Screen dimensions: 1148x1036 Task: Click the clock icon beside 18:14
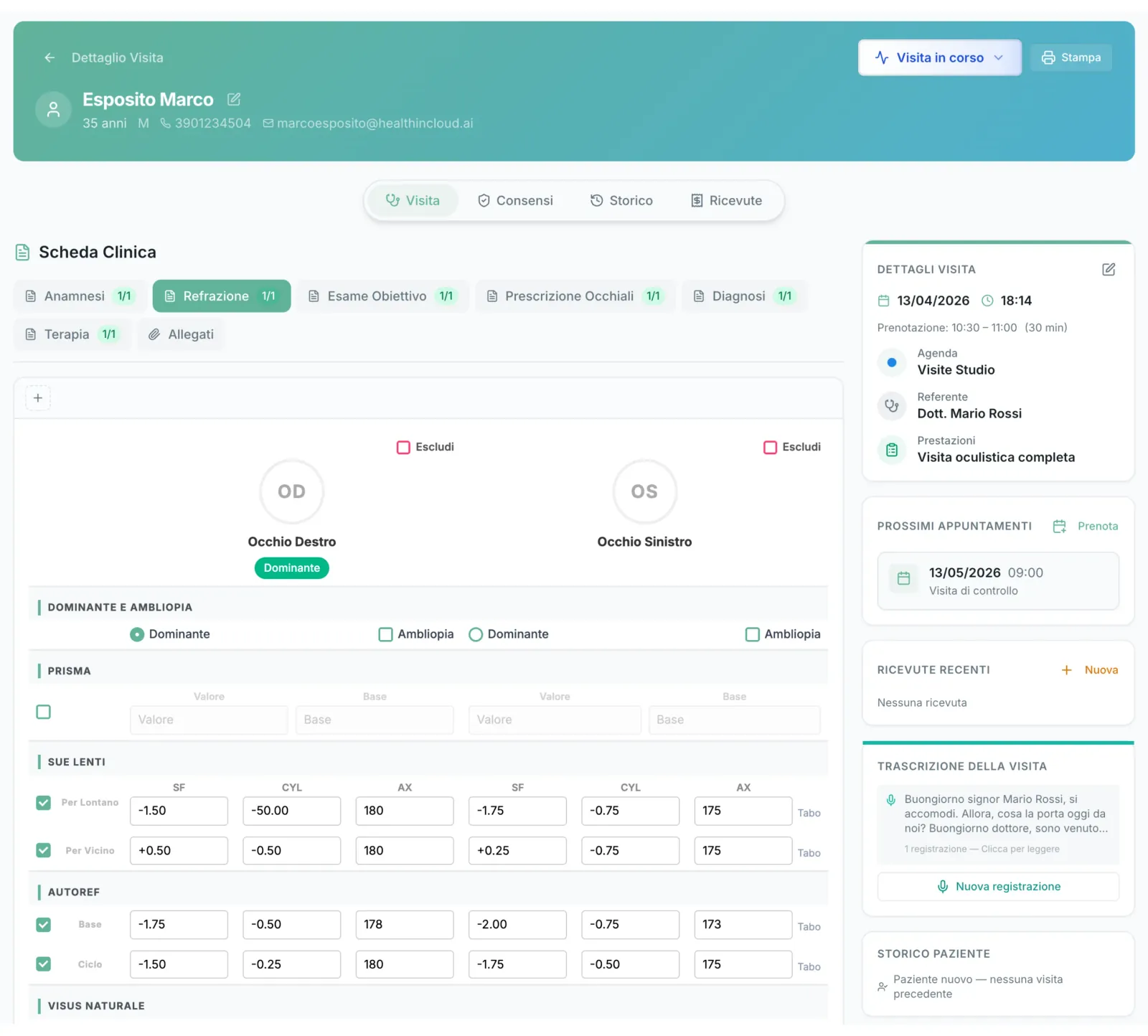[987, 301]
